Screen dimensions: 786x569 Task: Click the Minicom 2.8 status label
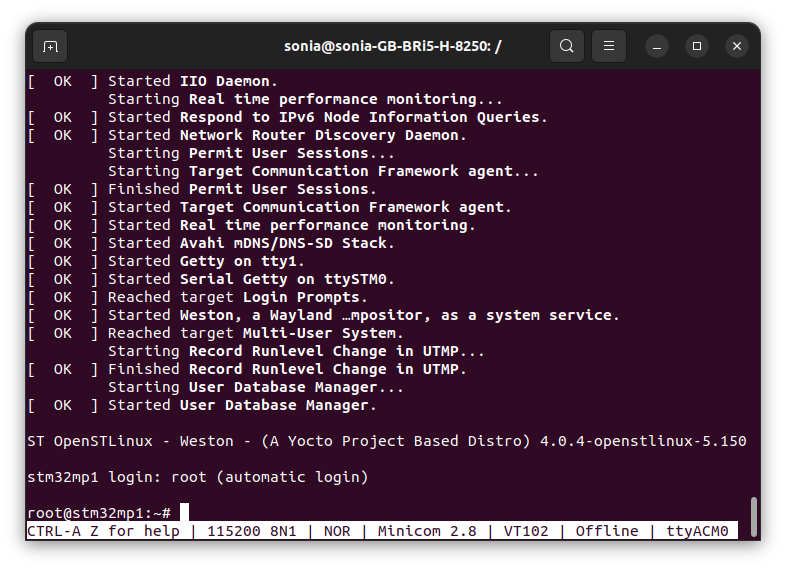(427, 531)
